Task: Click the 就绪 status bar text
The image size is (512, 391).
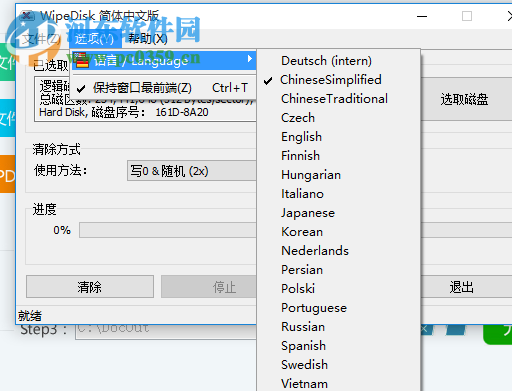Action: coord(30,316)
